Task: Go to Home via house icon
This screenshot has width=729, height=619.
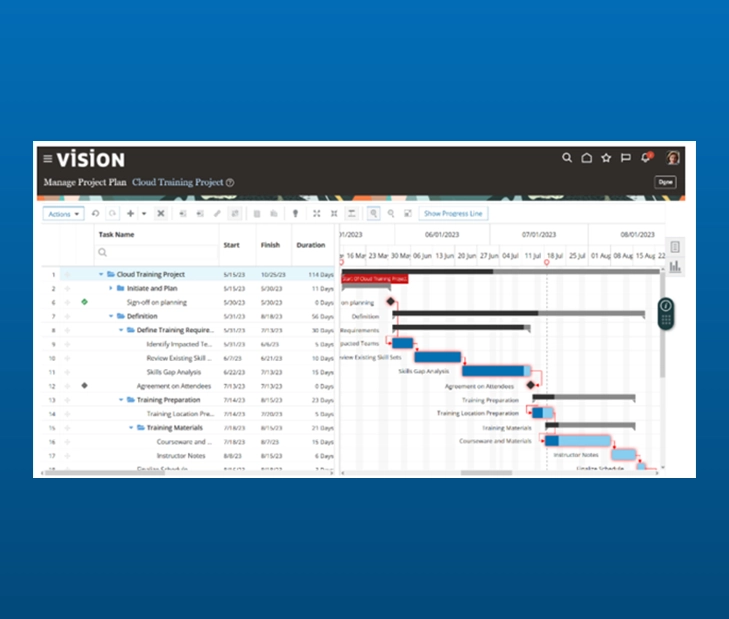Action: click(x=587, y=158)
